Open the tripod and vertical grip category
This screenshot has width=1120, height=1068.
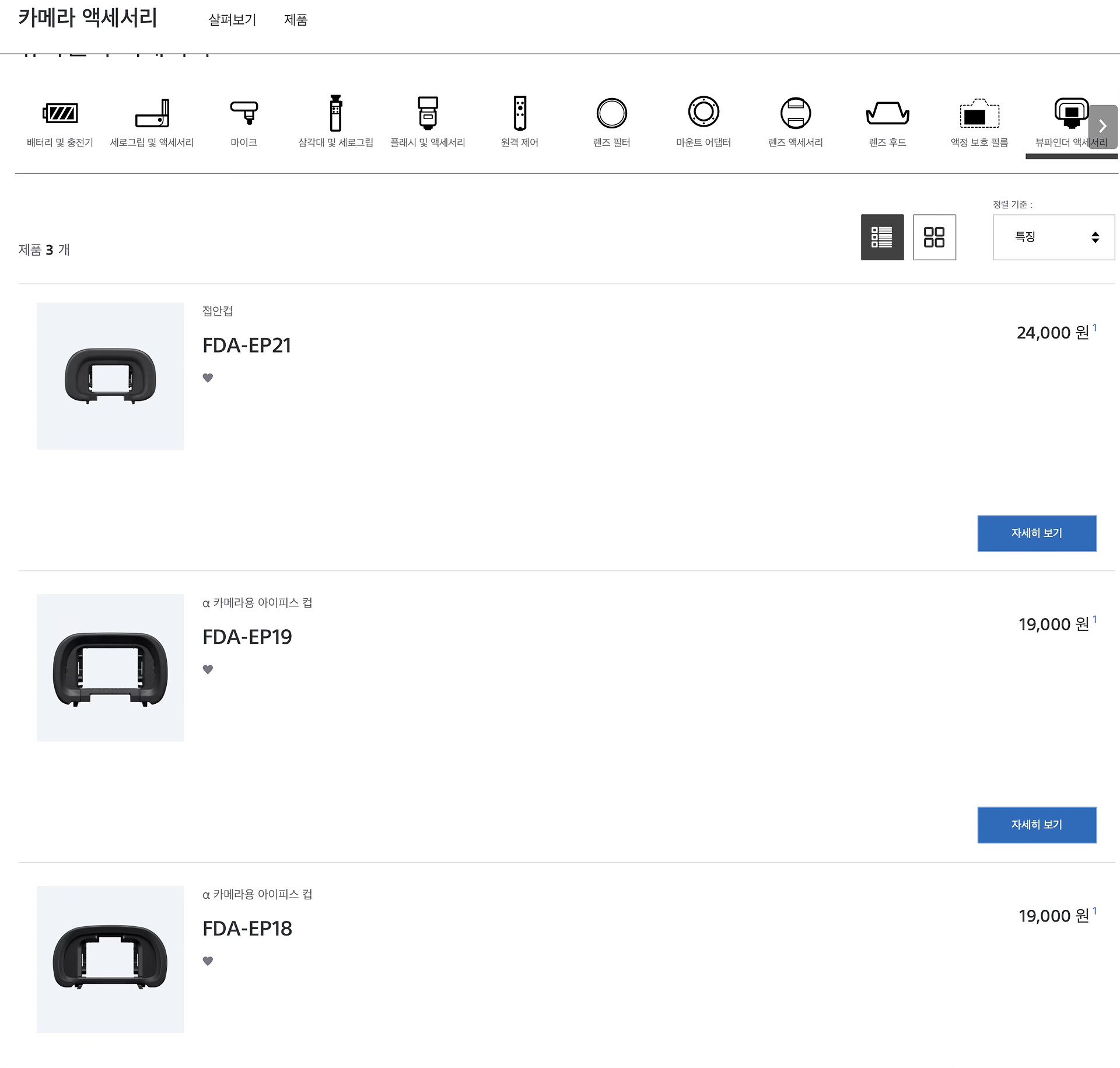click(335, 114)
